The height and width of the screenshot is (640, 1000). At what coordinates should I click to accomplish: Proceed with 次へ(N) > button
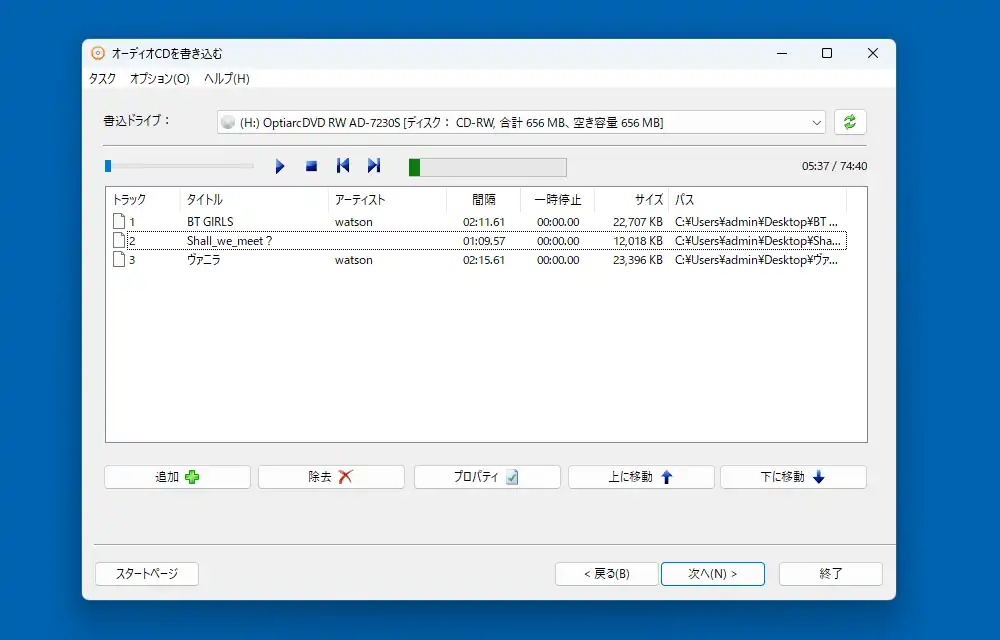[x=712, y=574]
